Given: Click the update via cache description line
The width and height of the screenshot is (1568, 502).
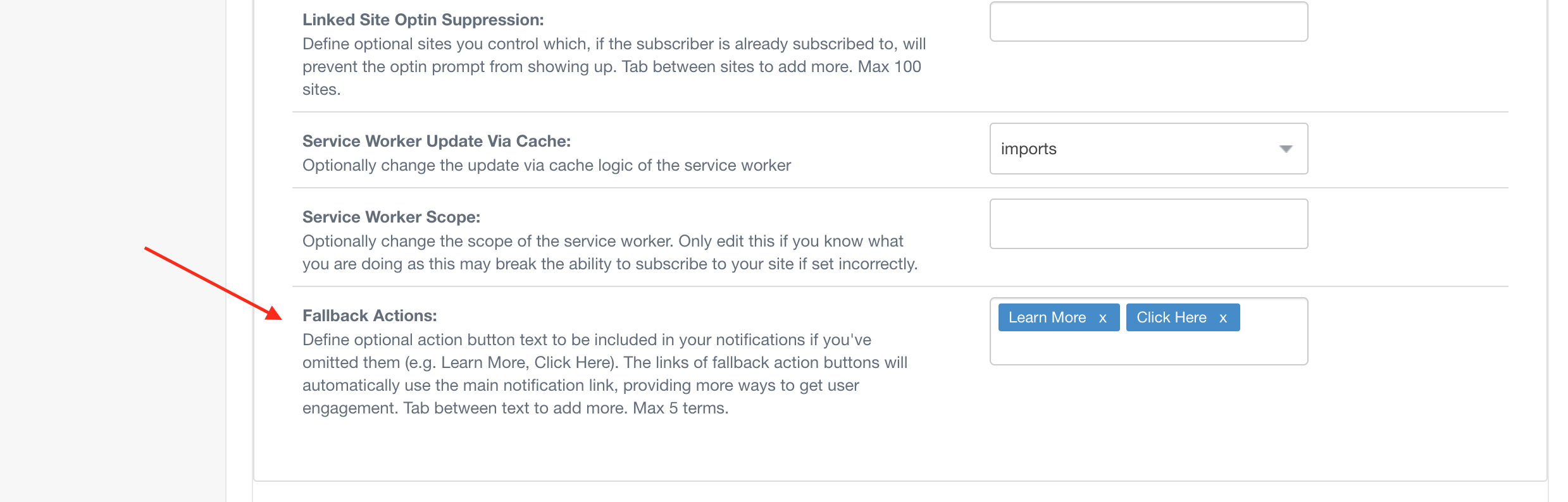Looking at the screenshot, I should tap(546, 165).
